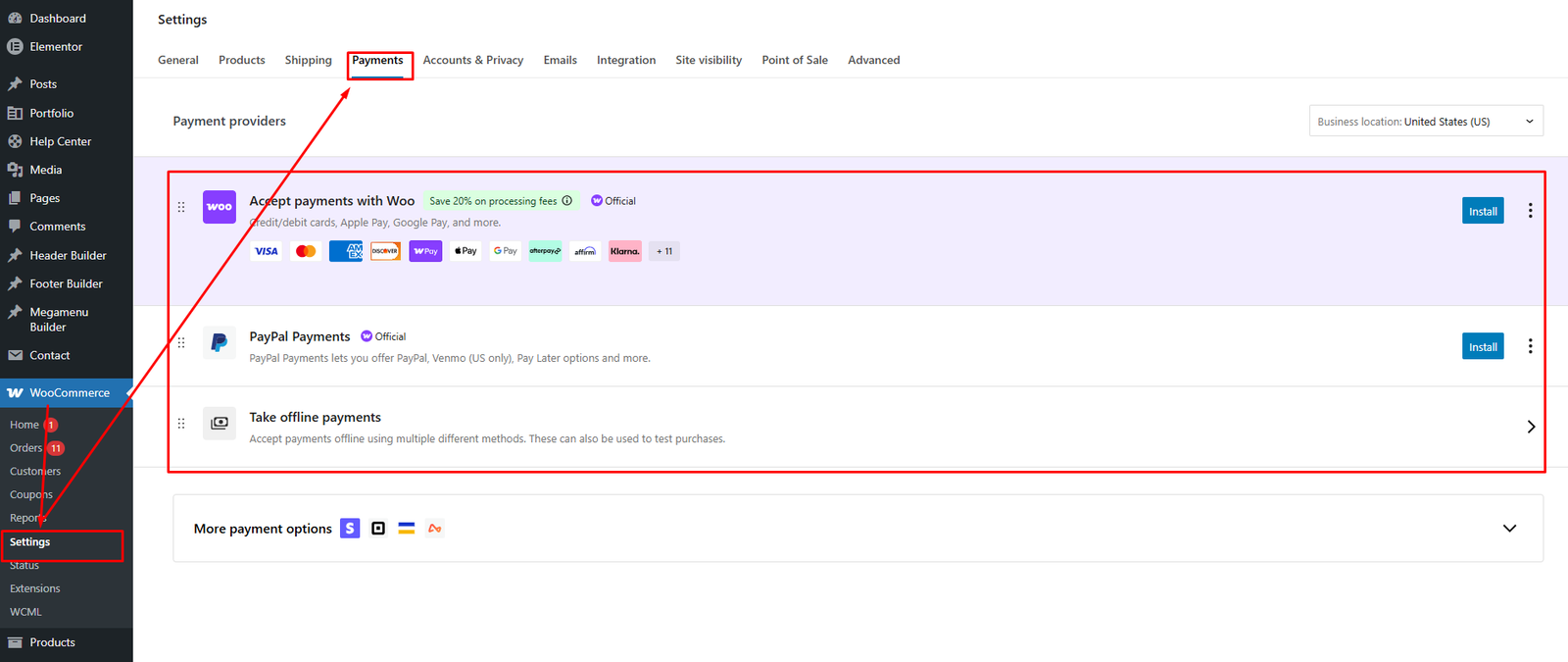Click the Discover card icon
The width and height of the screenshot is (1568, 662).
click(x=385, y=251)
